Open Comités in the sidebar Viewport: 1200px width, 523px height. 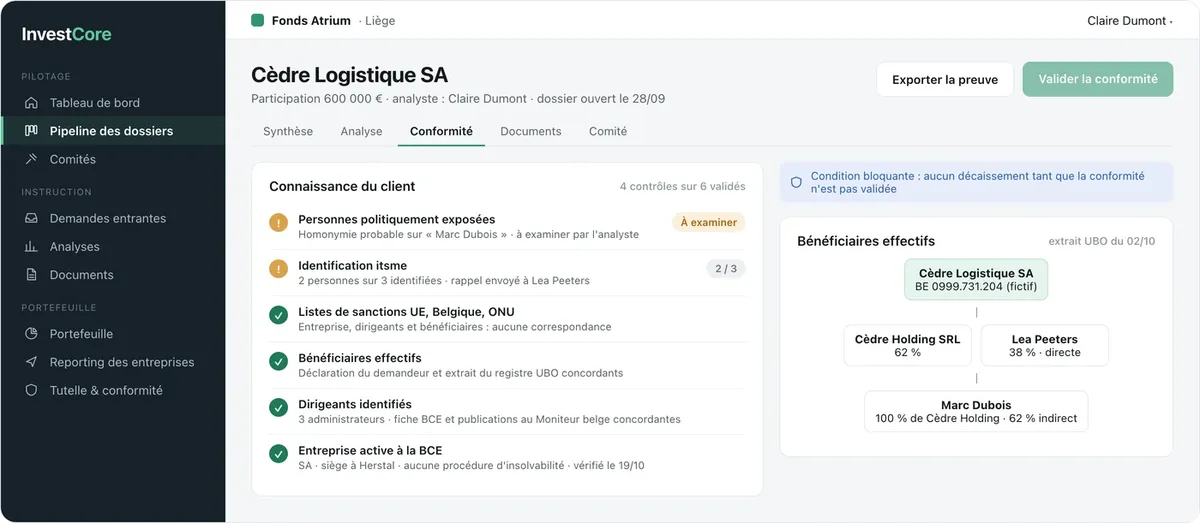coord(113,159)
